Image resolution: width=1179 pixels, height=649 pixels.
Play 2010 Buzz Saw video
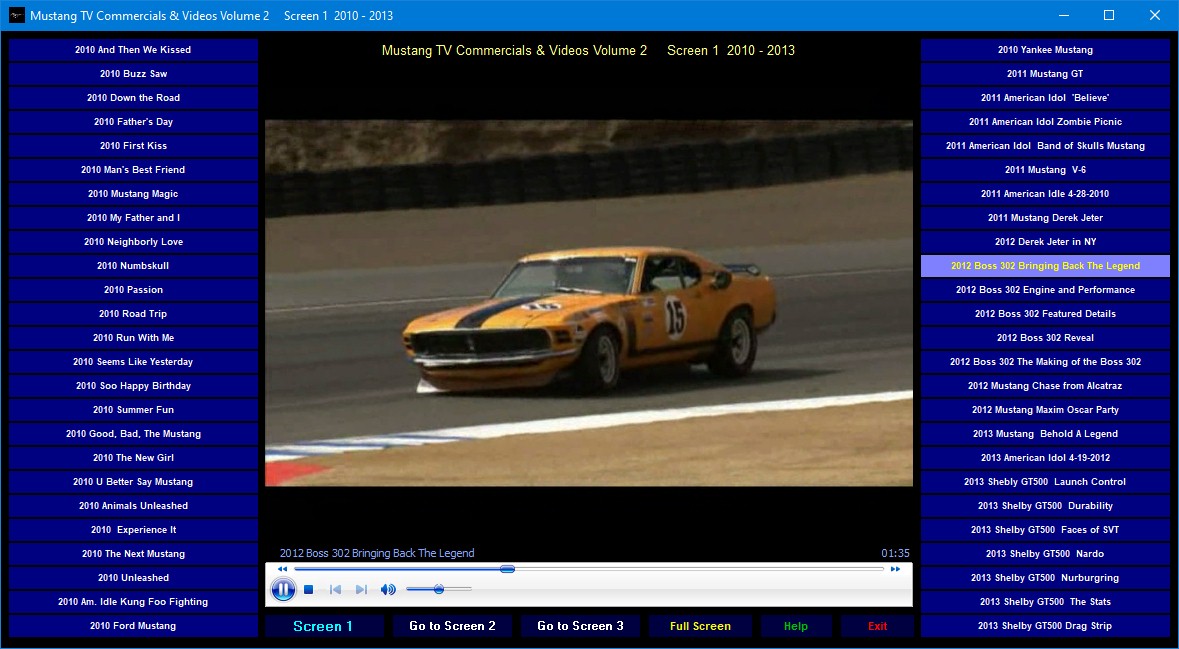133,74
